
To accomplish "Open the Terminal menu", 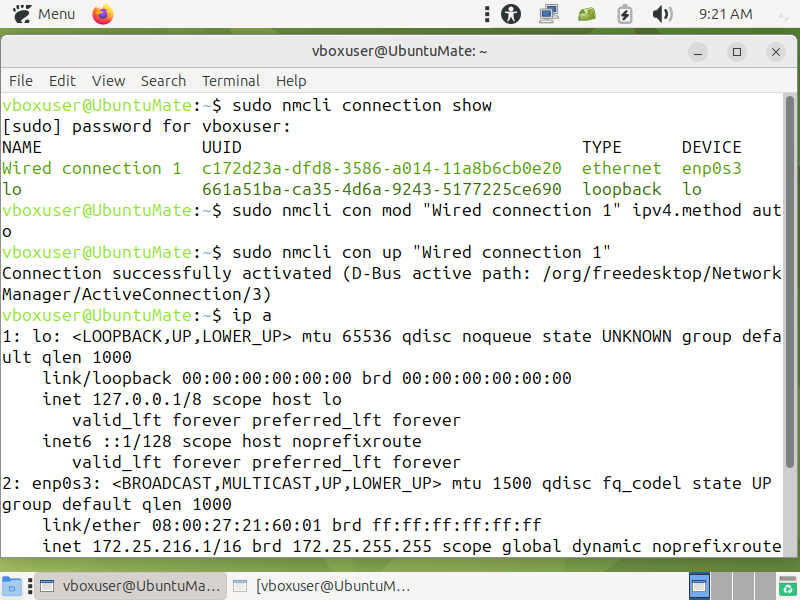I will pos(231,81).
